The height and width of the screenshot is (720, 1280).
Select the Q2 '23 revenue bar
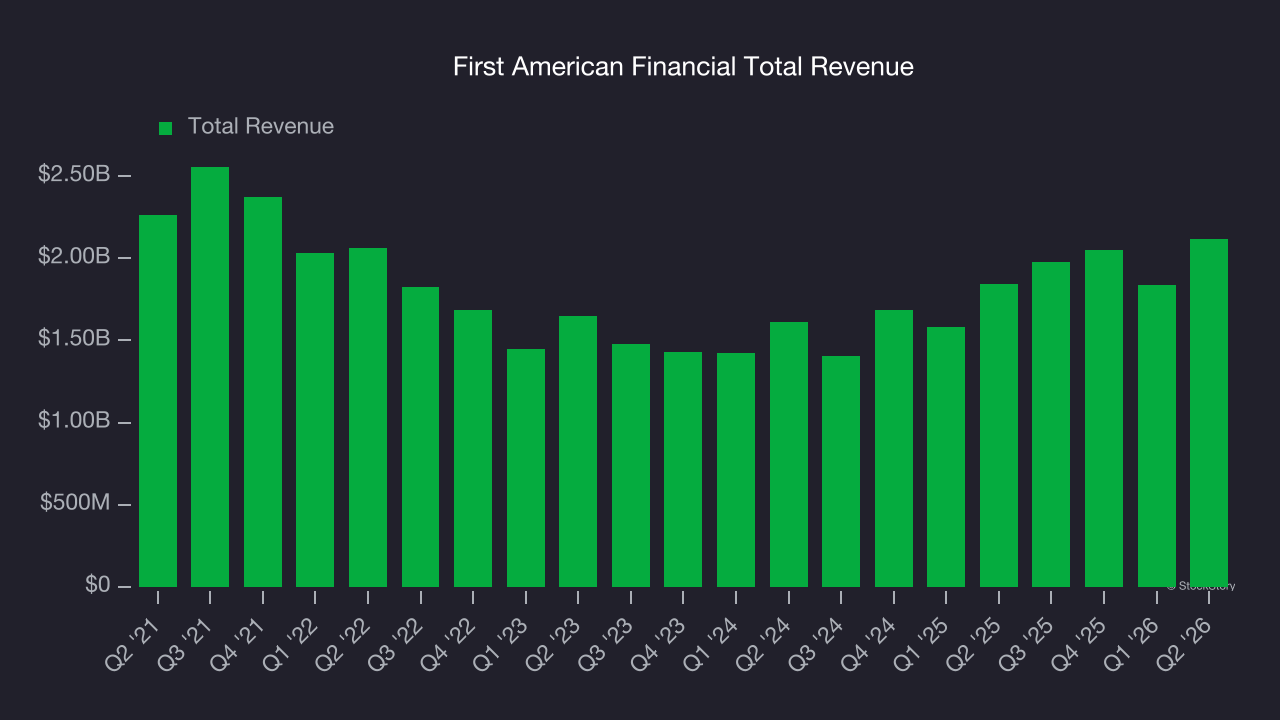pos(578,451)
